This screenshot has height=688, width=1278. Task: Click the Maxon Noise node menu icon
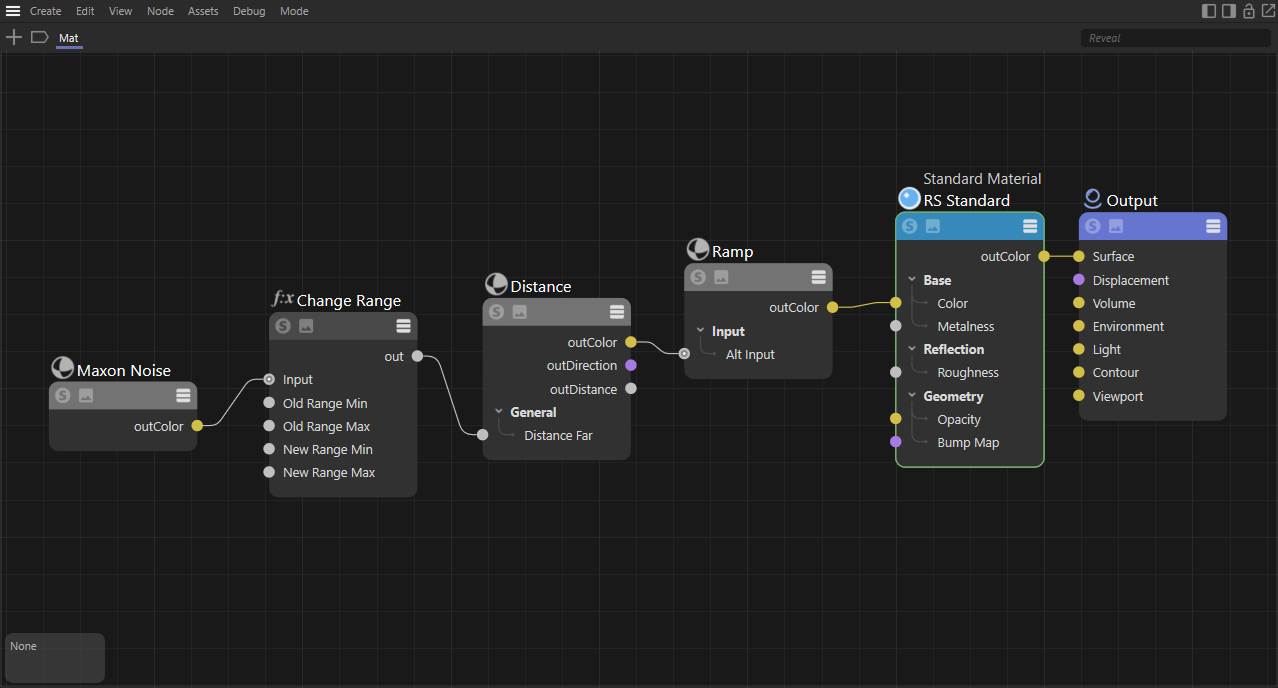click(183, 396)
